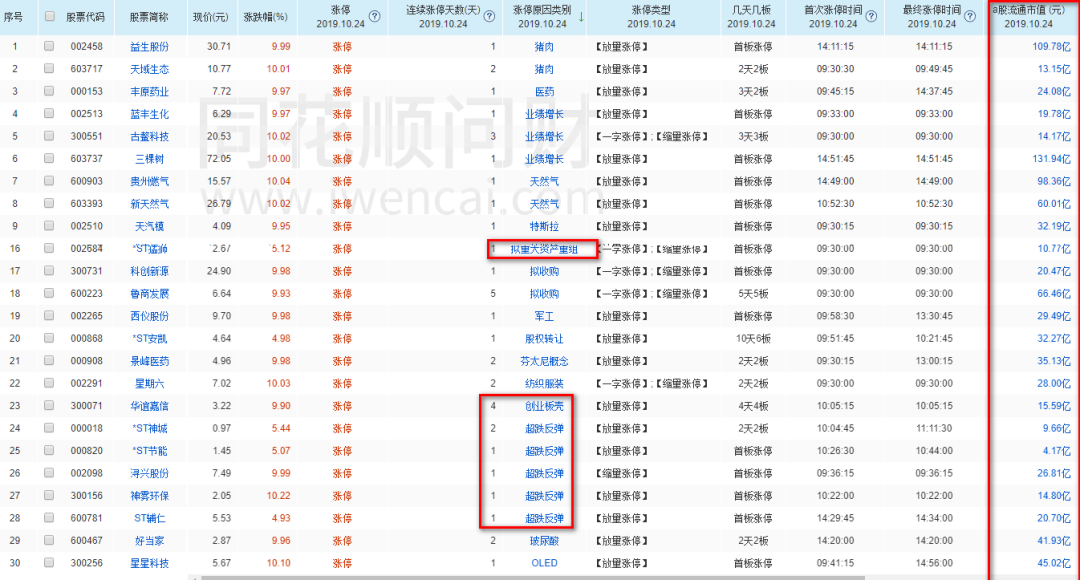Open stock 新天然气 link
1080x580 pixels.
pyautogui.click(x=149, y=204)
